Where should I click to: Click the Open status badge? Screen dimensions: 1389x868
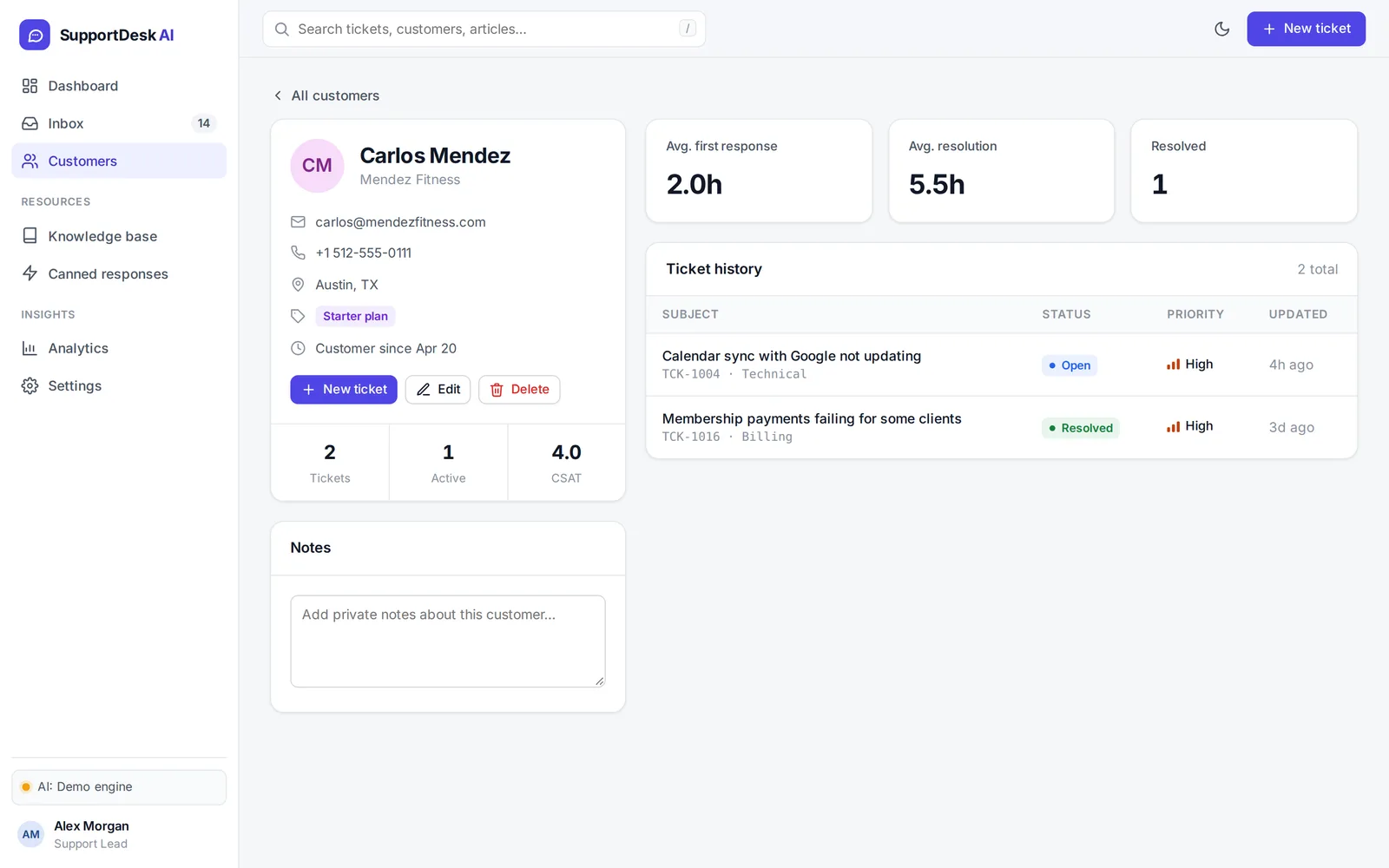tap(1070, 365)
